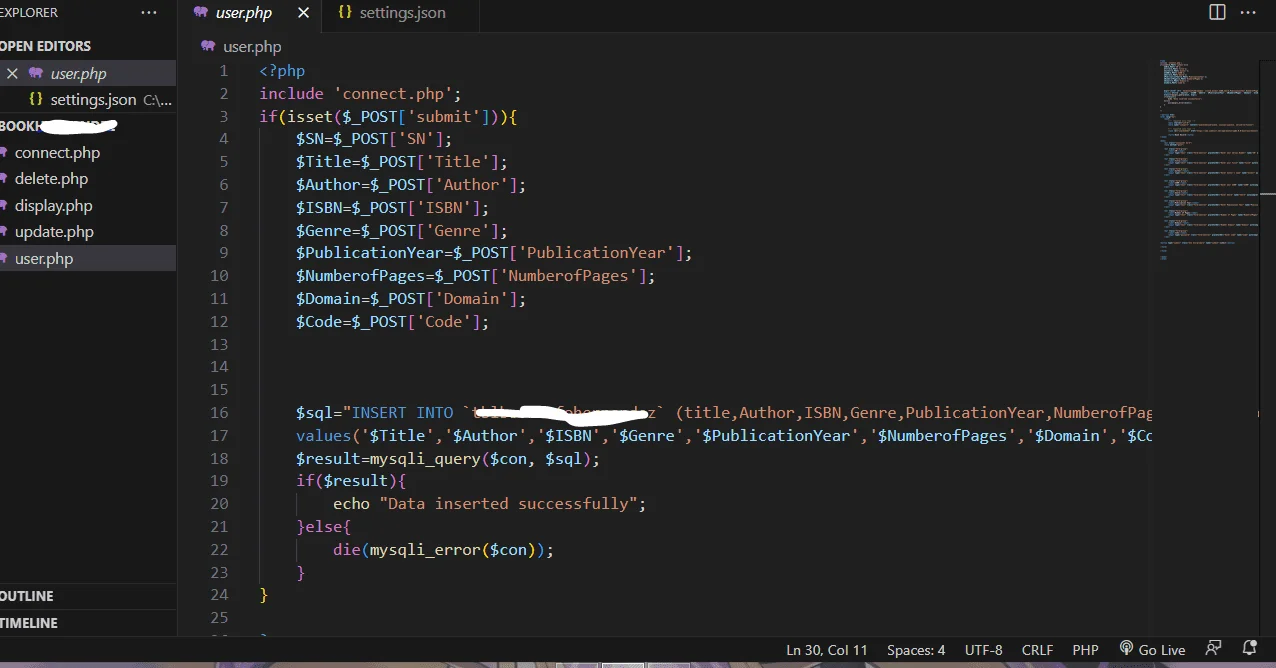
Task: Click the PHP elephant icon in breadcrumb
Action: click(208, 46)
